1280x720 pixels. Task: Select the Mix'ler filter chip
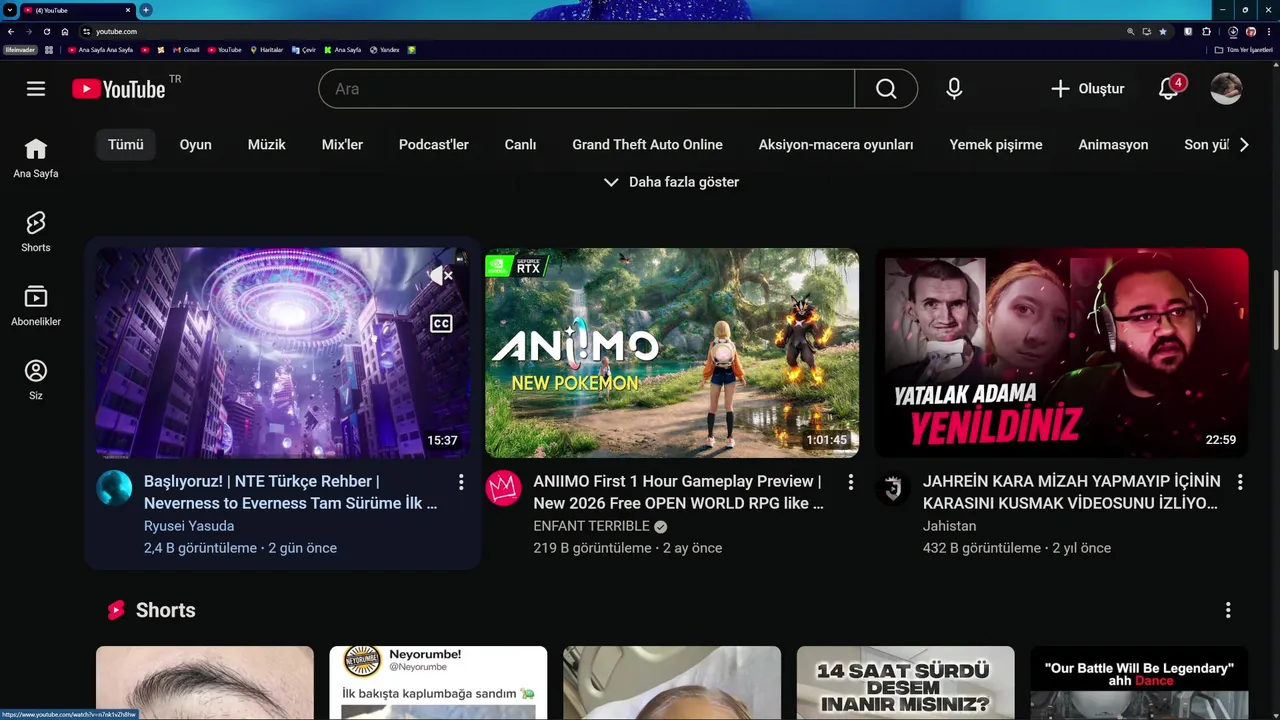[342, 145]
